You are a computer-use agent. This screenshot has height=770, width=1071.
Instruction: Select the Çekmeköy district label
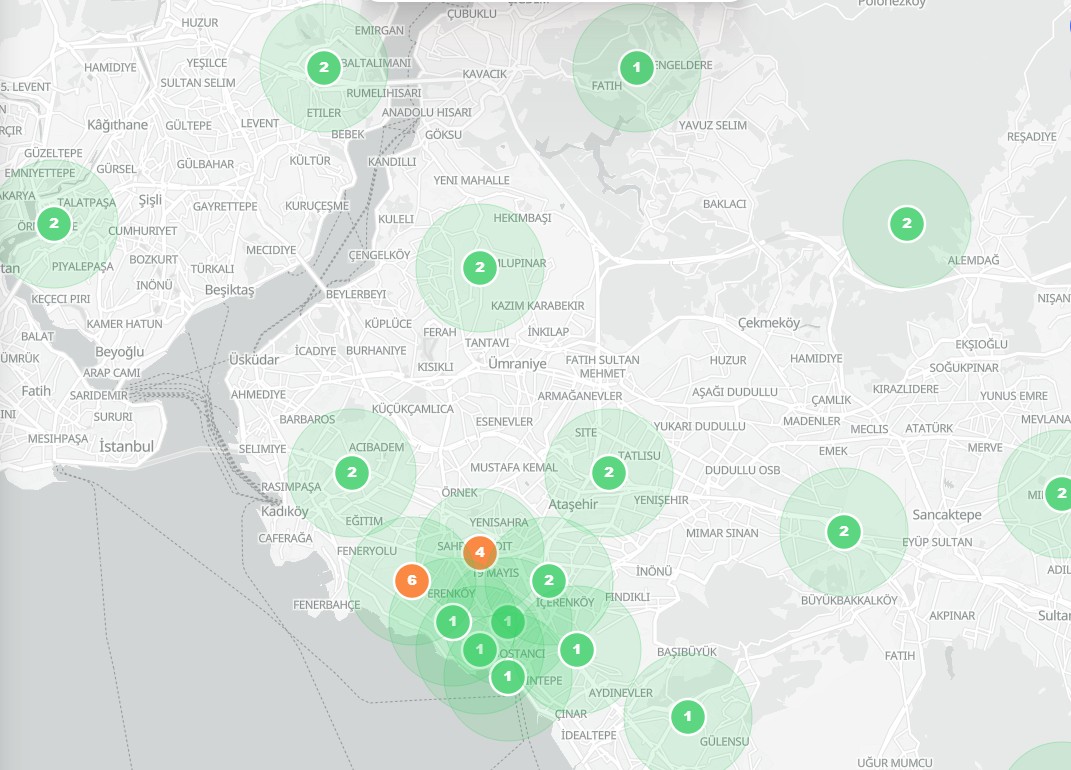click(768, 322)
